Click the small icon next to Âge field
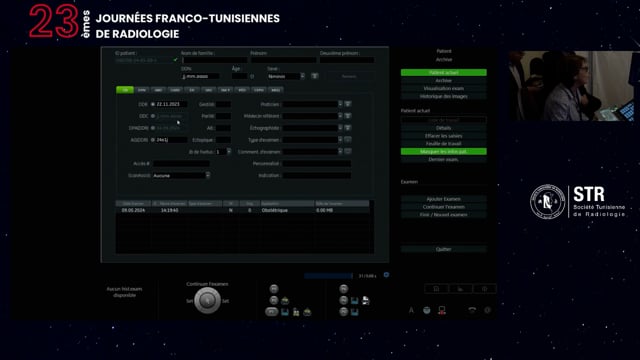Viewport: 640px width, 360px height. tap(252, 76)
